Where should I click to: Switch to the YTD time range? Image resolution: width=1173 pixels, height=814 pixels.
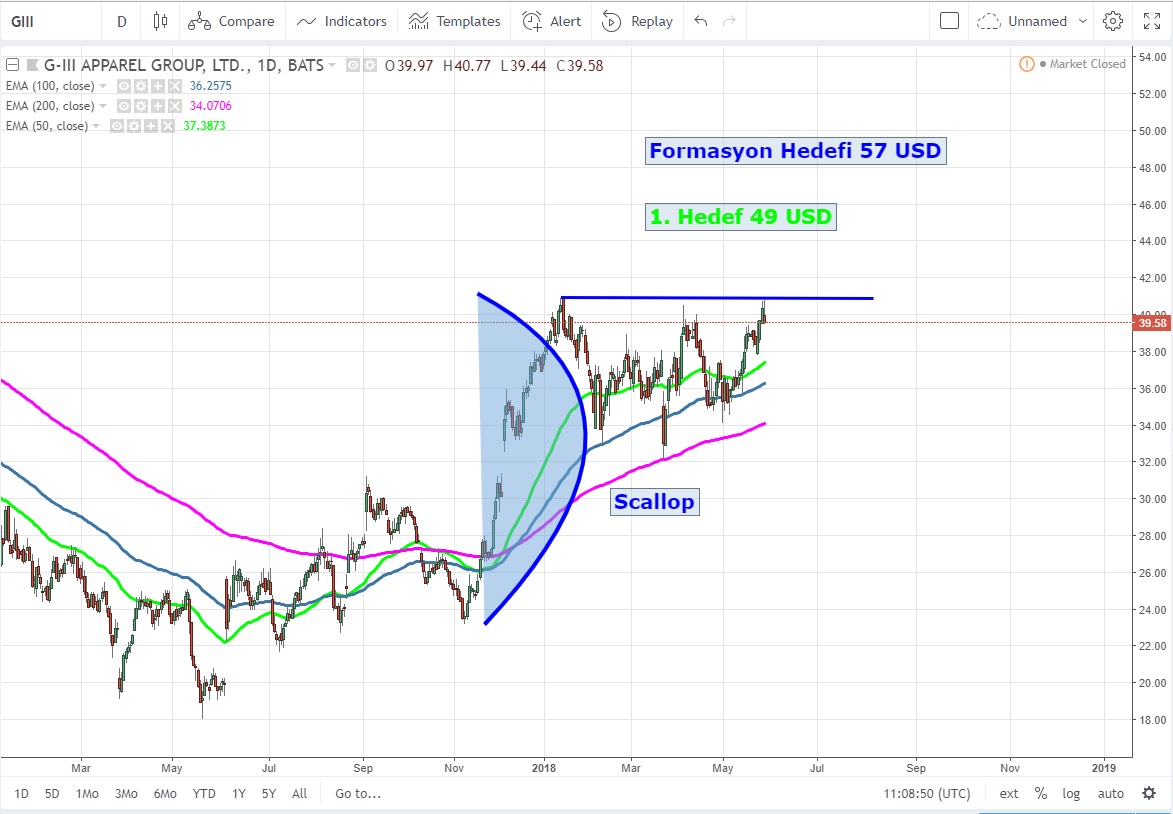(x=204, y=794)
